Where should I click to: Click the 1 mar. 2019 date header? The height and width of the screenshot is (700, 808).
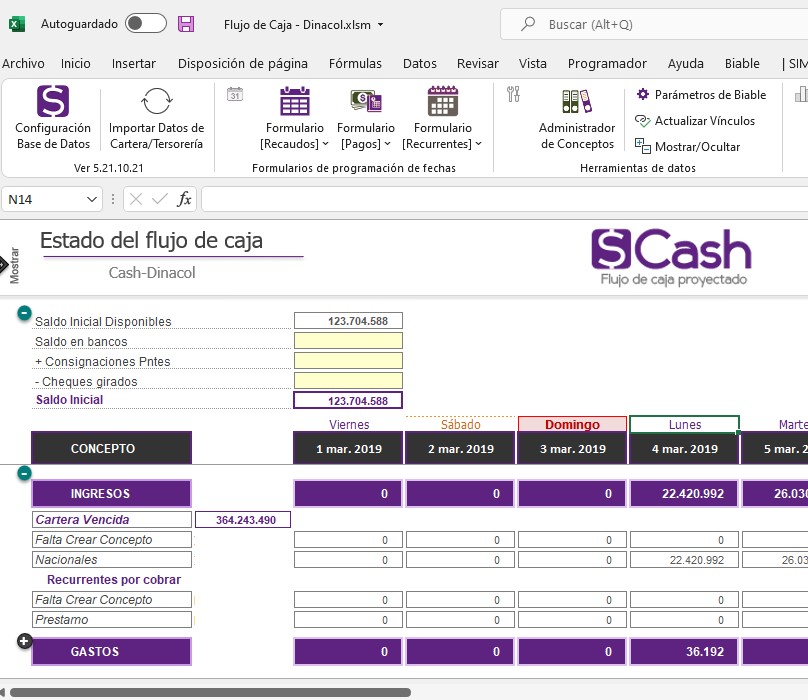tap(348, 448)
